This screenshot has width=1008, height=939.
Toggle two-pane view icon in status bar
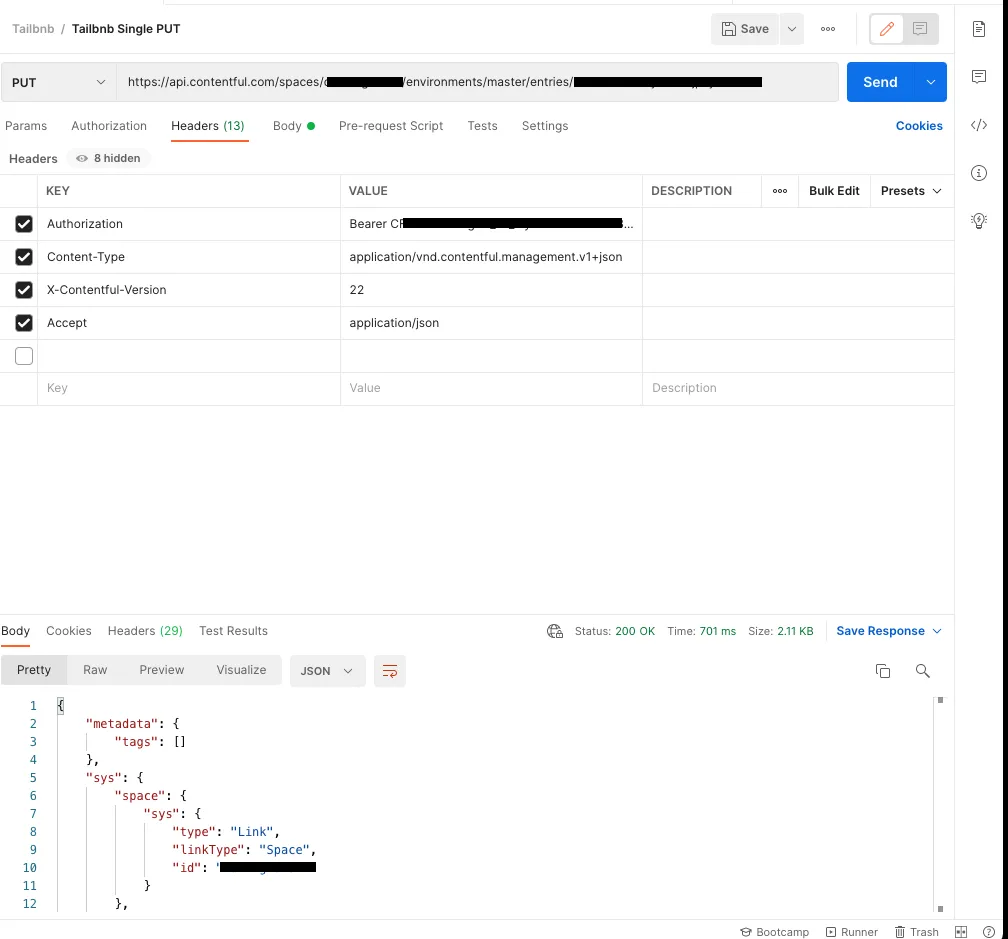(x=961, y=932)
